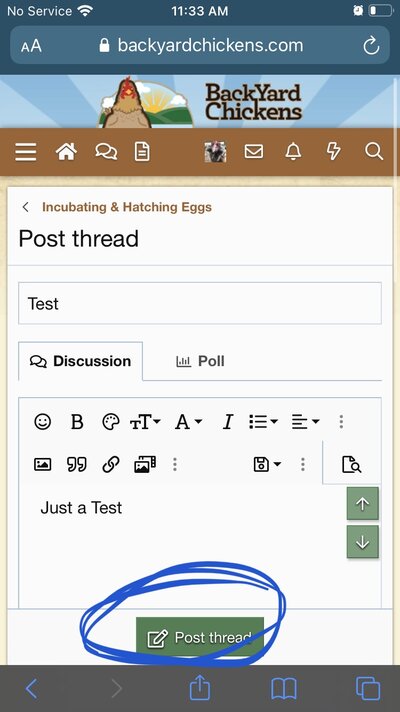
Task: Open the notifications bell
Action: tap(293, 151)
